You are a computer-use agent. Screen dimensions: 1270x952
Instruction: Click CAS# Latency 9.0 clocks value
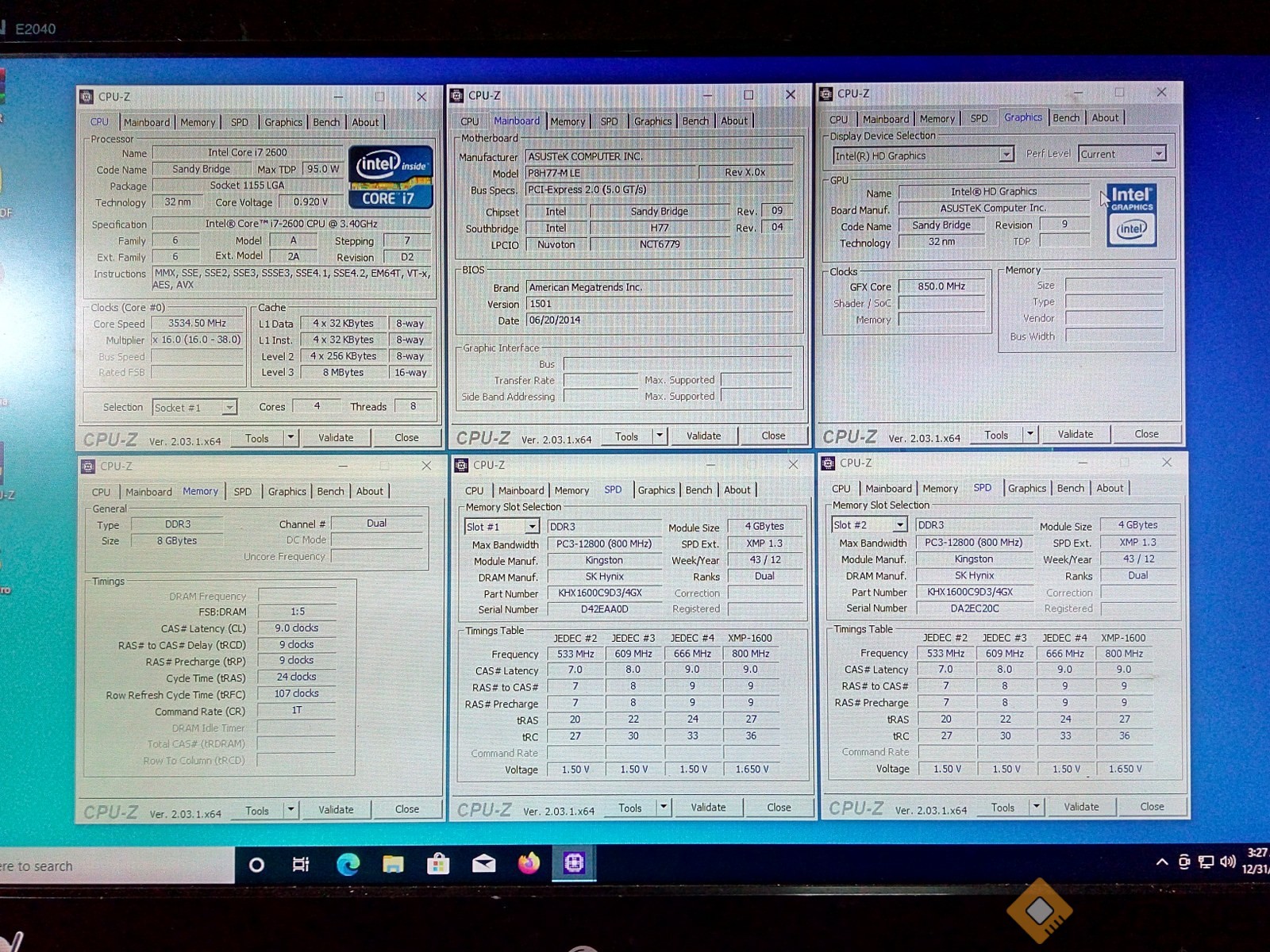[x=297, y=628]
